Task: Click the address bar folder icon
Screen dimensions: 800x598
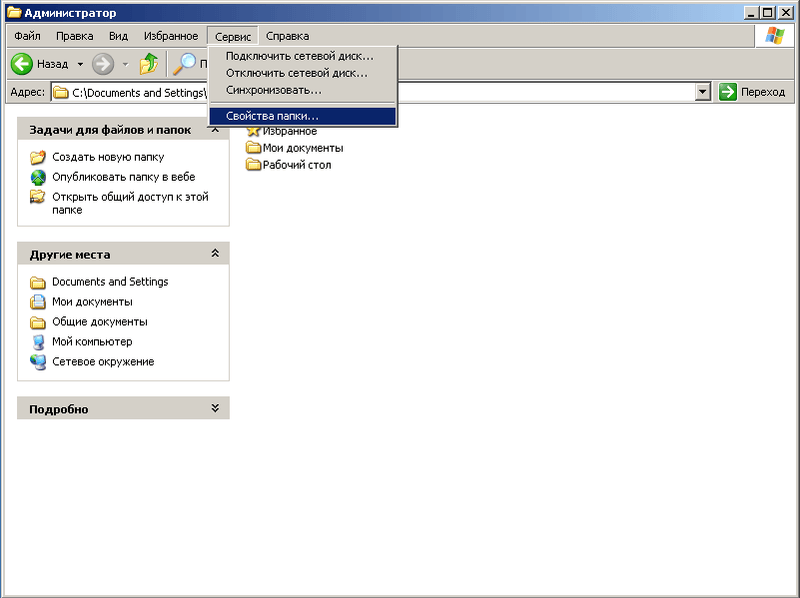Action: (61, 92)
